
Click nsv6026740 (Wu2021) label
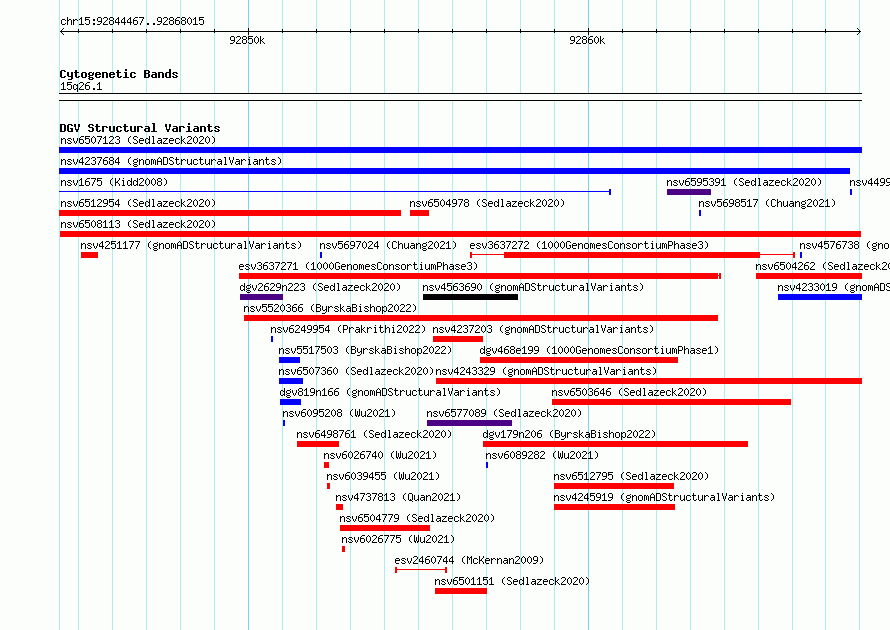380,455
